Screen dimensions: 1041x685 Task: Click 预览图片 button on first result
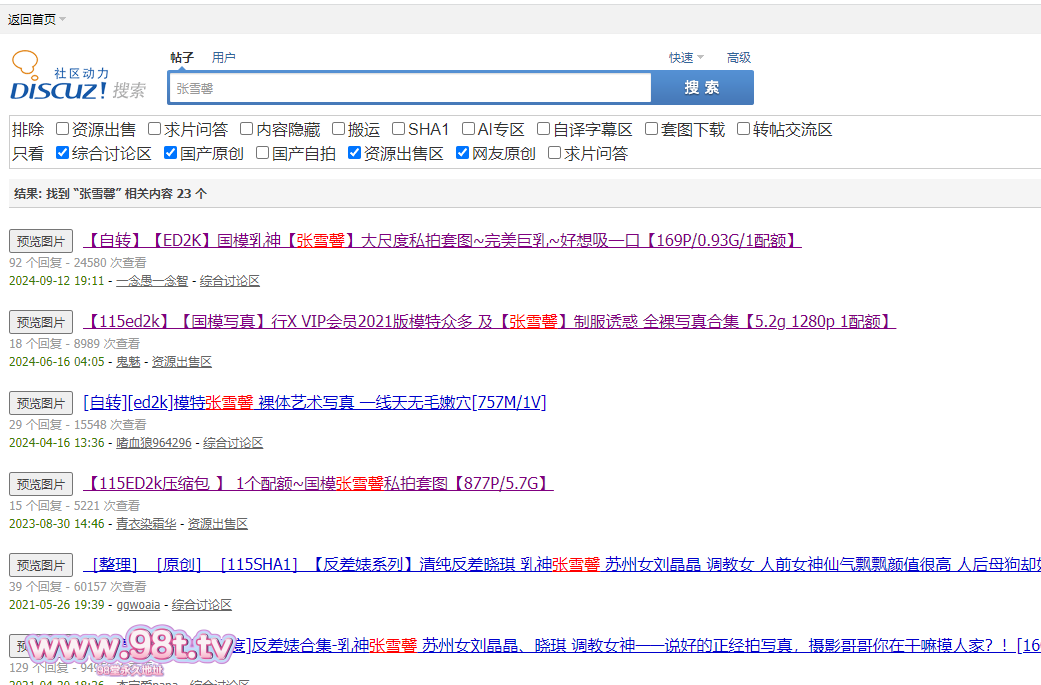41,241
